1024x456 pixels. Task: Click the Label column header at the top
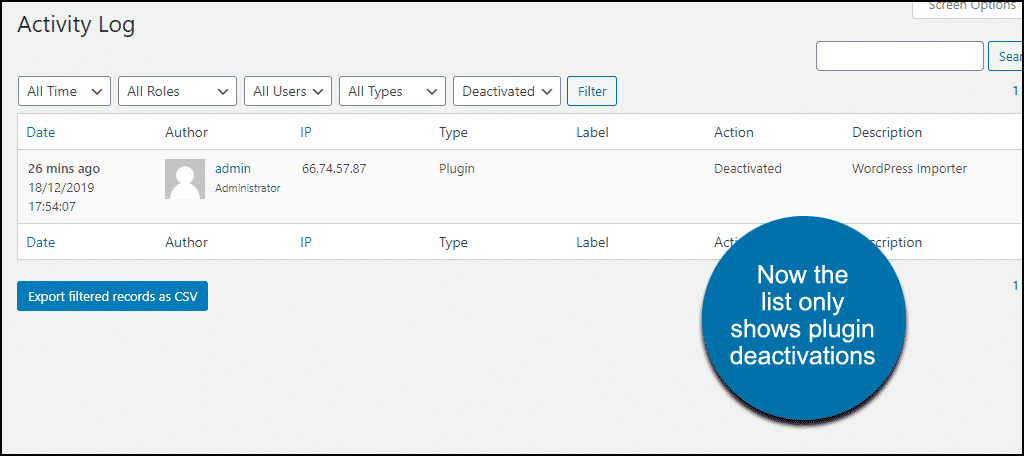[592, 133]
